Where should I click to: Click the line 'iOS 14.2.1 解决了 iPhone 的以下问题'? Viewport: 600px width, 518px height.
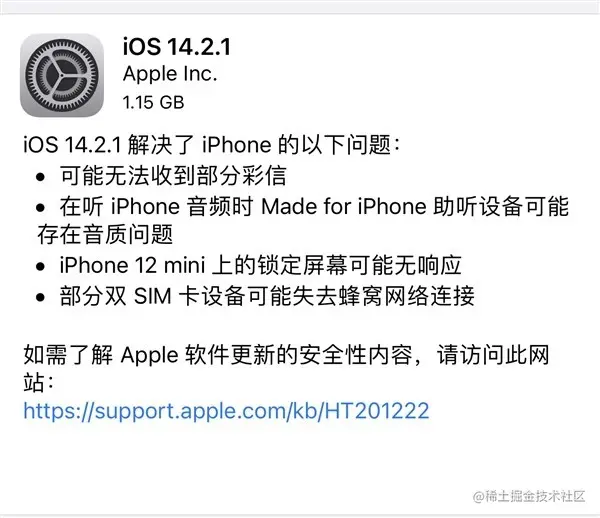tap(211, 145)
